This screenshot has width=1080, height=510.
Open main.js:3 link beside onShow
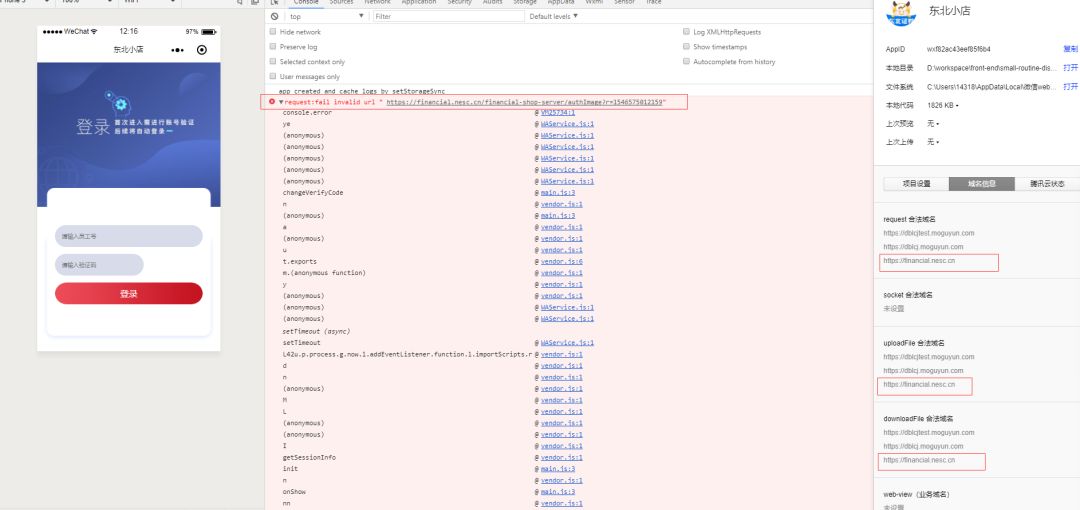coord(557,492)
